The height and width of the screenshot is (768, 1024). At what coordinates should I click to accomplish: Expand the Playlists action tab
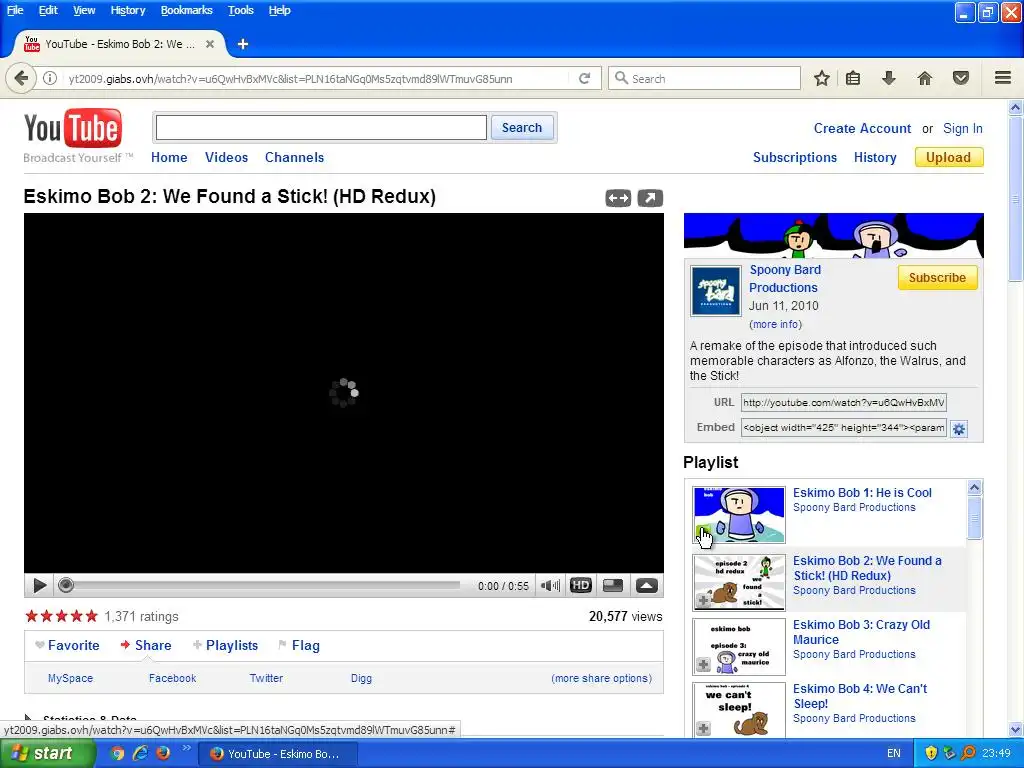[x=225, y=645]
